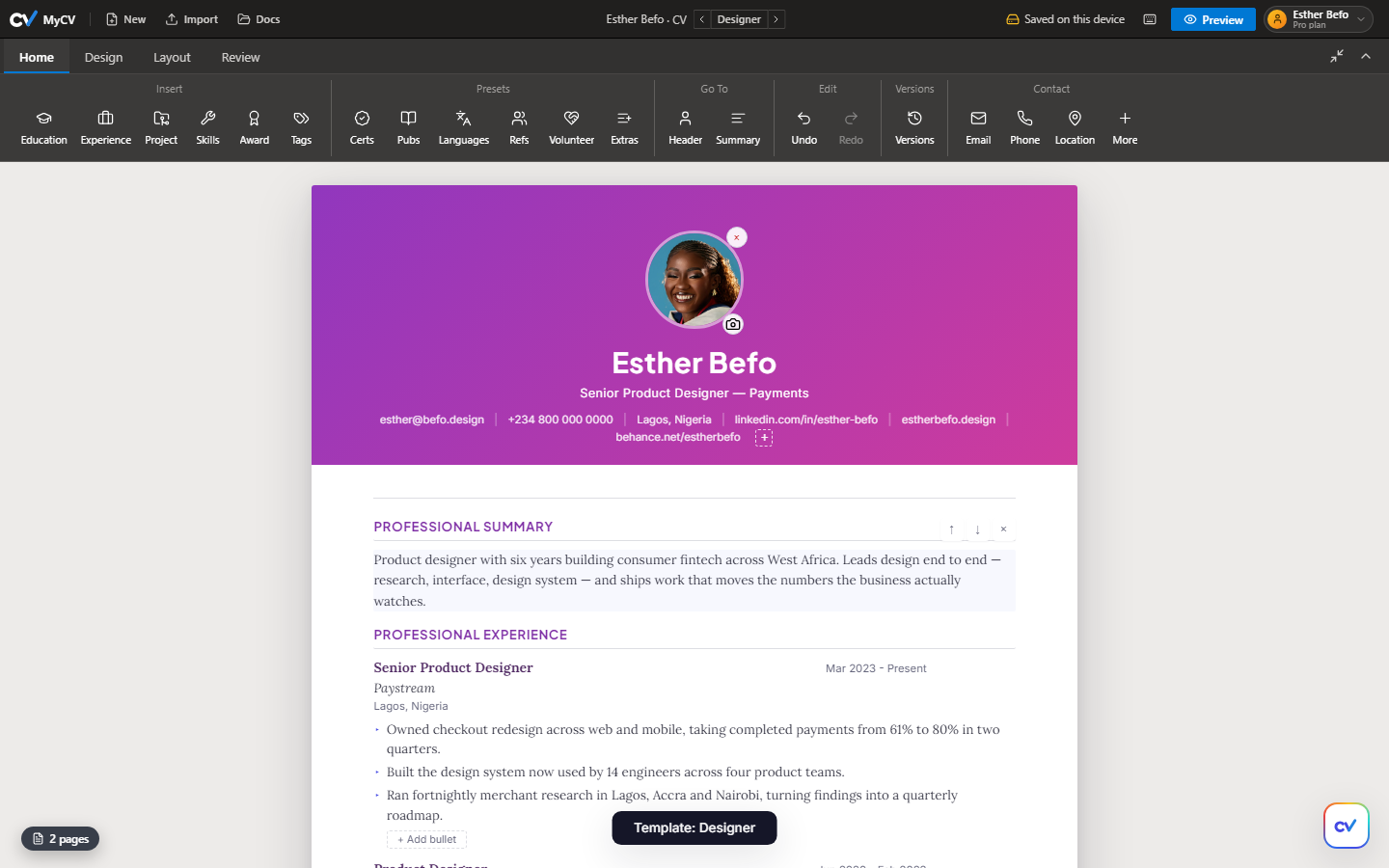Switch to the Layout tab
Image resolution: width=1389 pixels, height=868 pixels.
[172, 57]
